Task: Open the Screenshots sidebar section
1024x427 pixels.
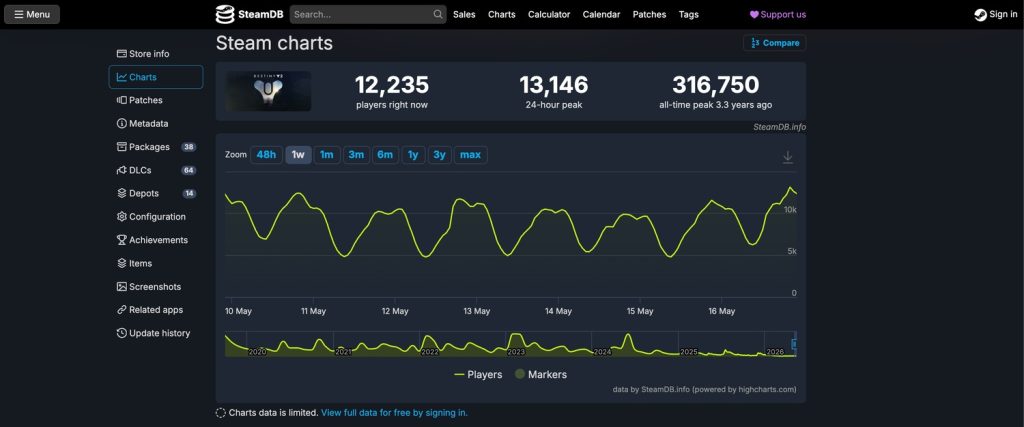Action: click(155, 287)
